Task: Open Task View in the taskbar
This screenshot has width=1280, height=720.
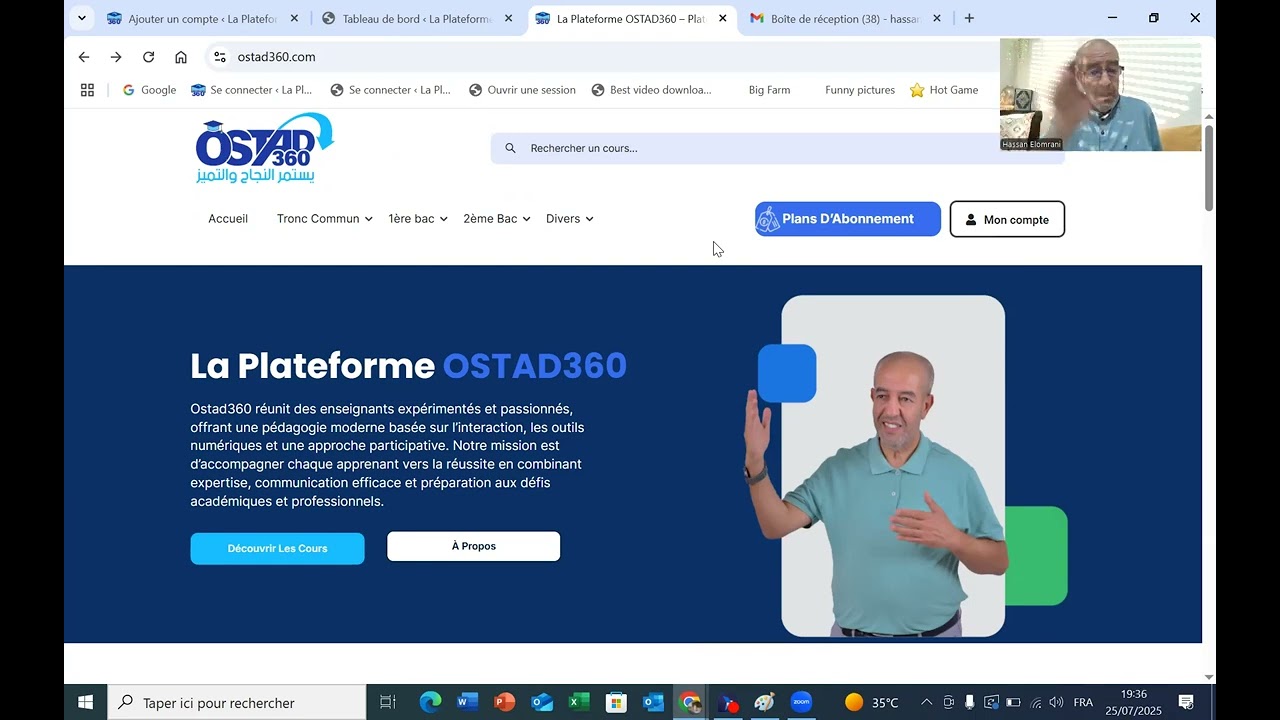Action: 388,702
